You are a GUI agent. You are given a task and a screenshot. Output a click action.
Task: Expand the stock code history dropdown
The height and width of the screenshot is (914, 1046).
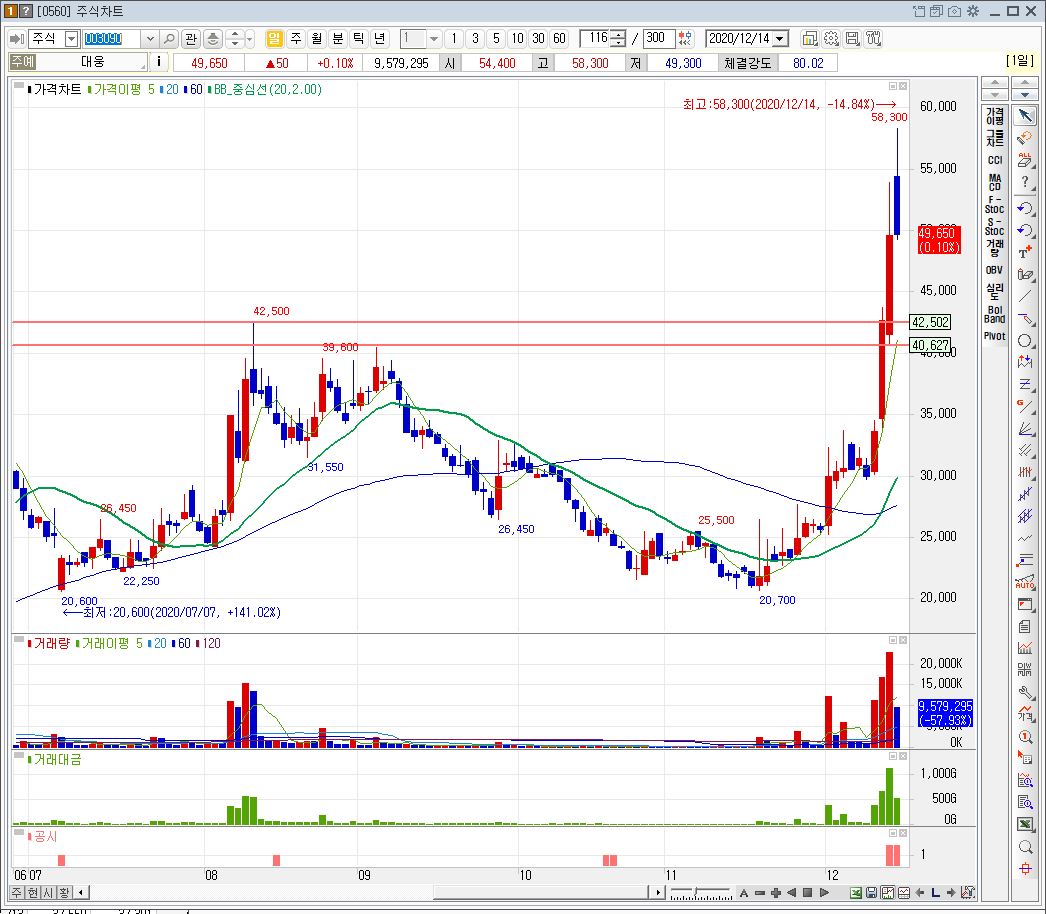coord(150,39)
